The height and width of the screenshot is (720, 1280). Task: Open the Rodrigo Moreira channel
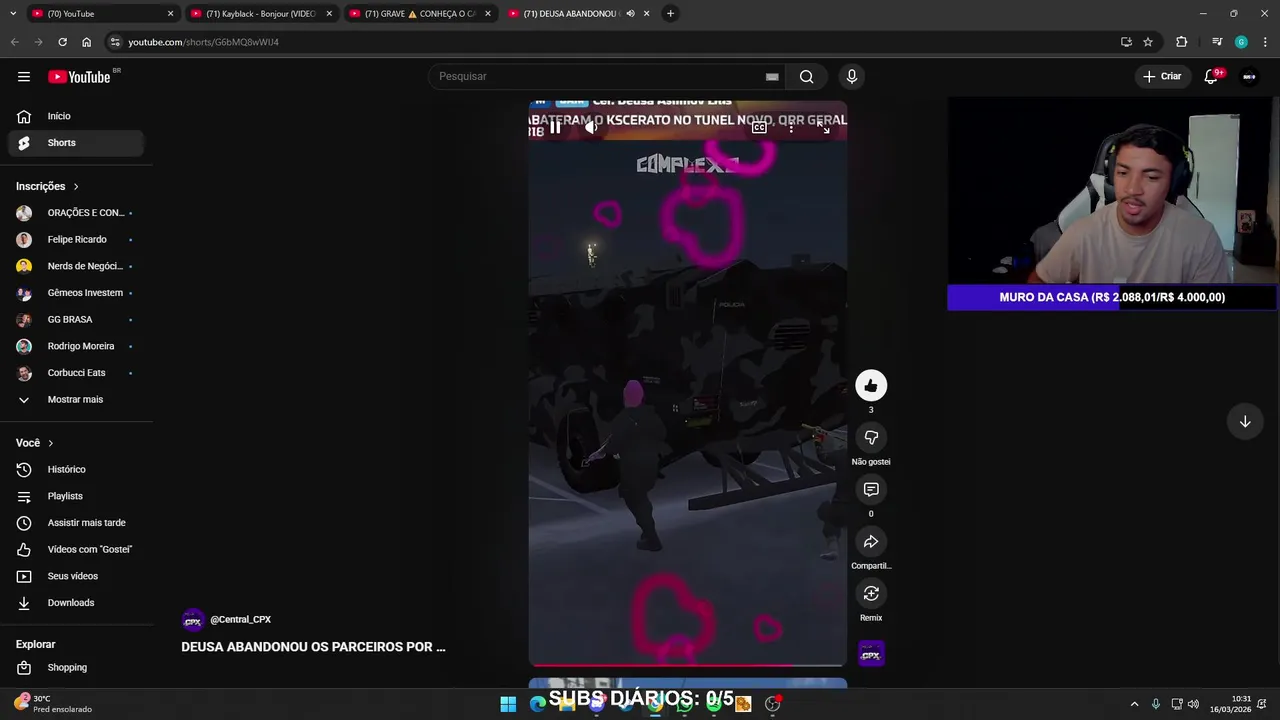click(x=76, y=346)
